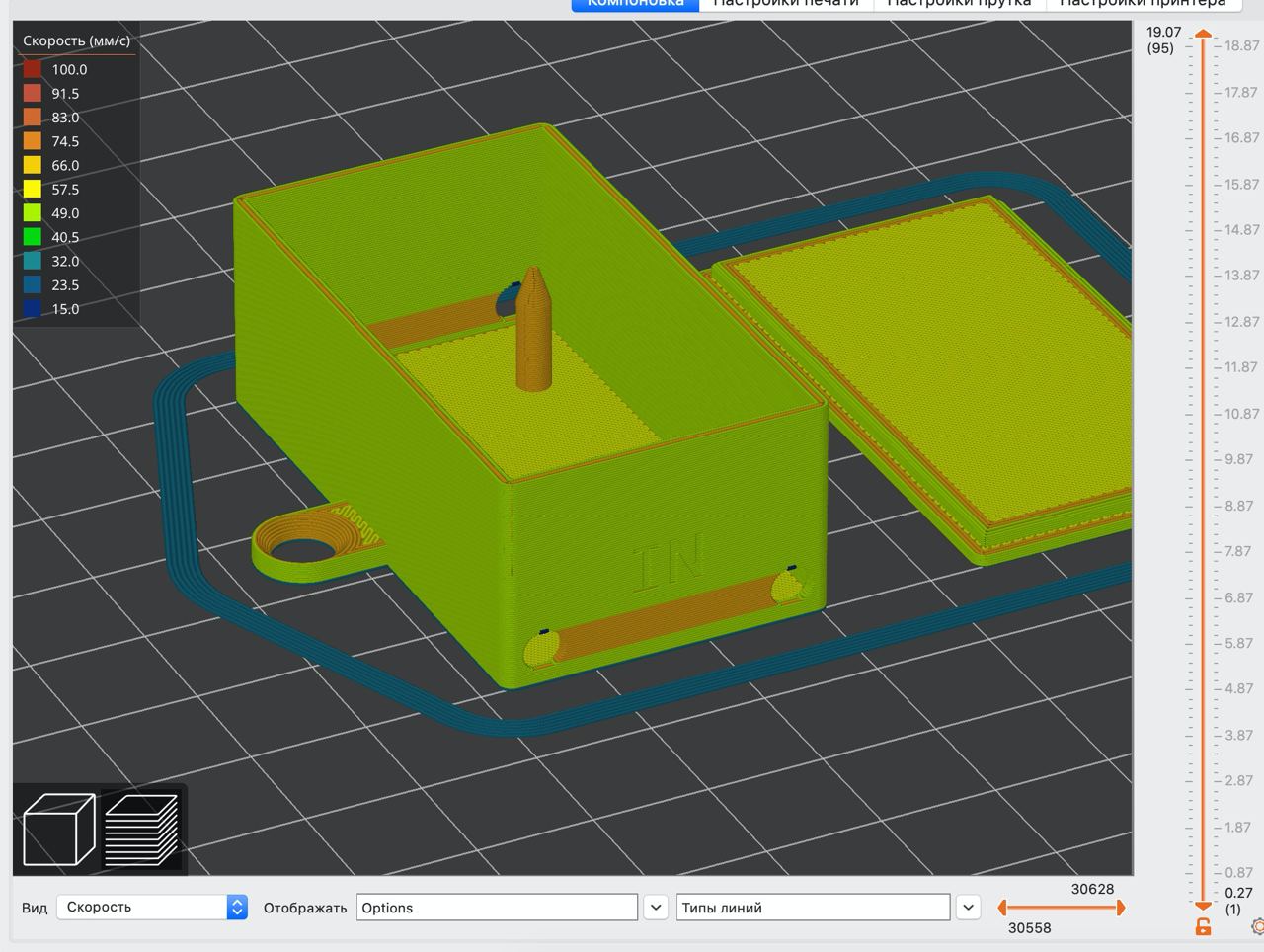The height and width of the screenshot is (952, 1264).
Task: Click the Типы линий field
Action: coord(813,908)
